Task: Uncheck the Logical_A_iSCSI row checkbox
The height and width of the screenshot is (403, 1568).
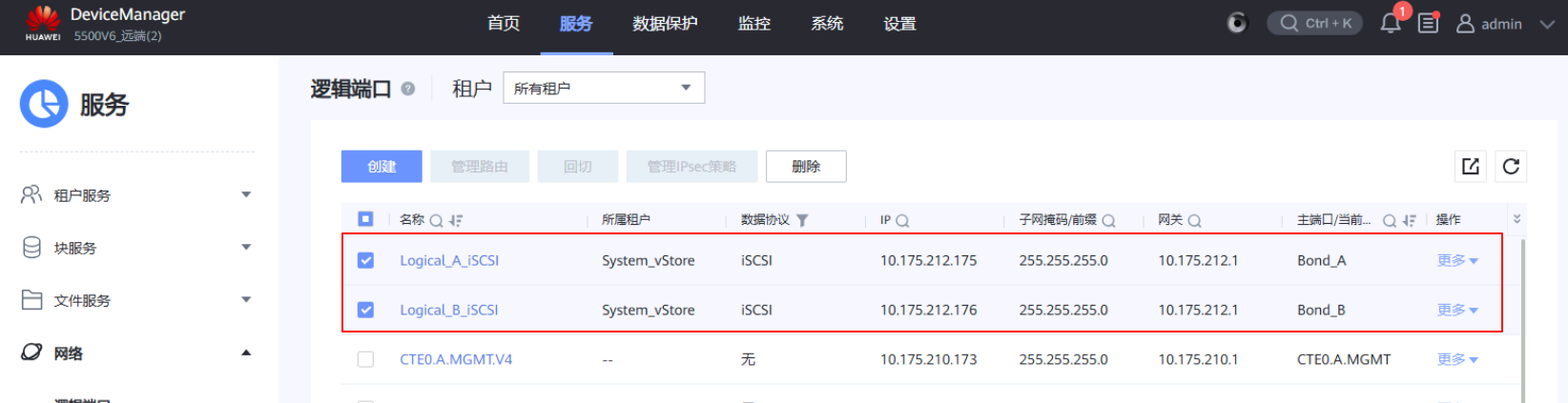Action: click(x=365, y=260)
